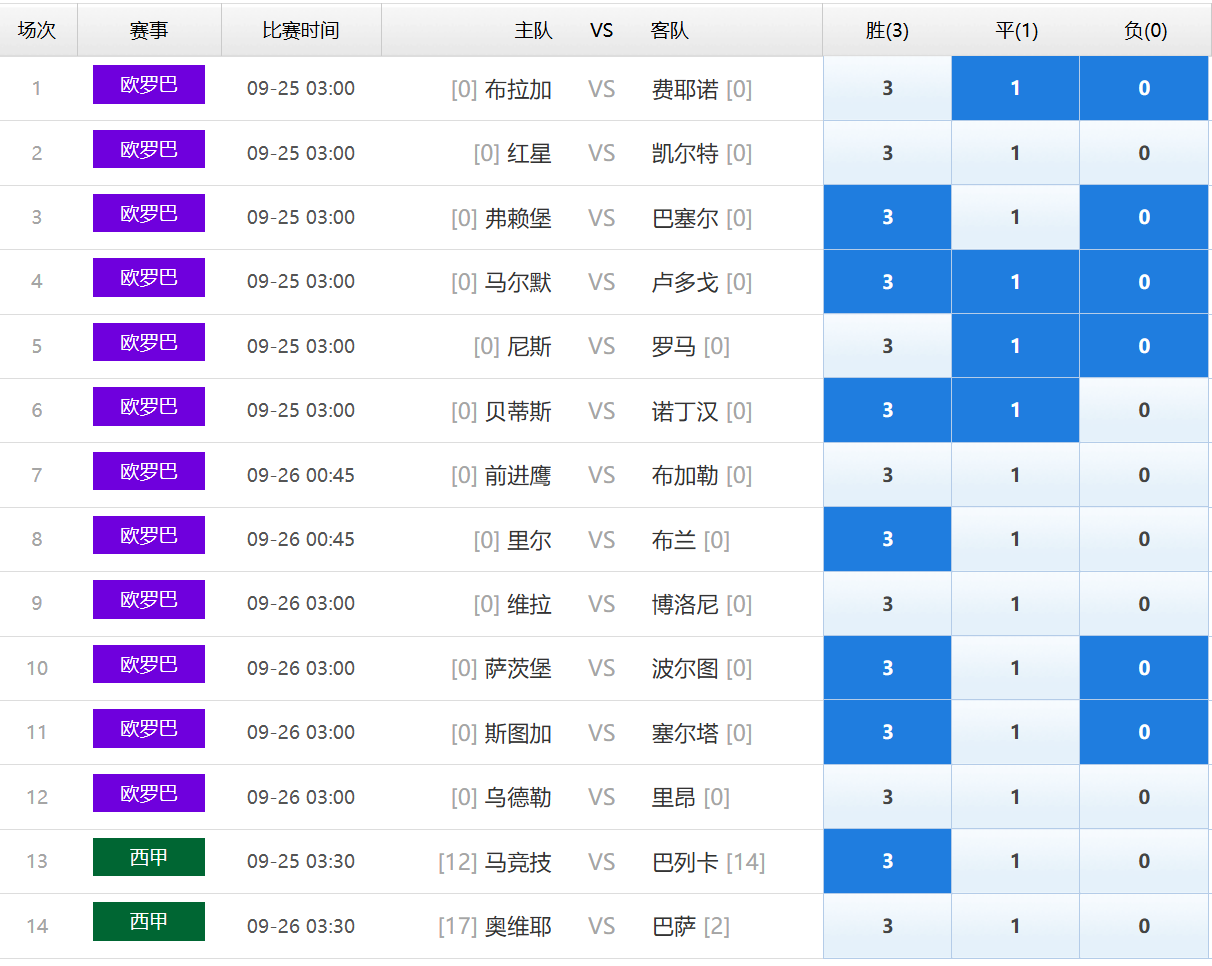Click the 西甲 badge for match 13
This screenshot has width=1212, height=966.
pyautogui.click(x=149, y=857)
